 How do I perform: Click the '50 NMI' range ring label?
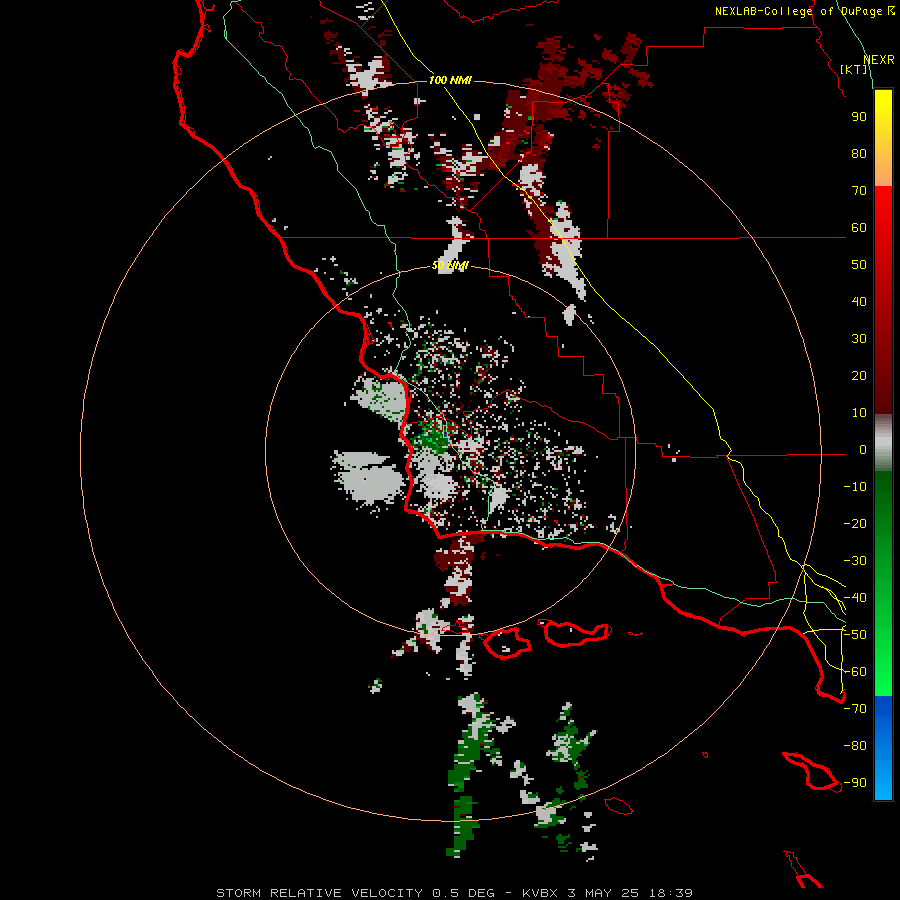[451, 265]
